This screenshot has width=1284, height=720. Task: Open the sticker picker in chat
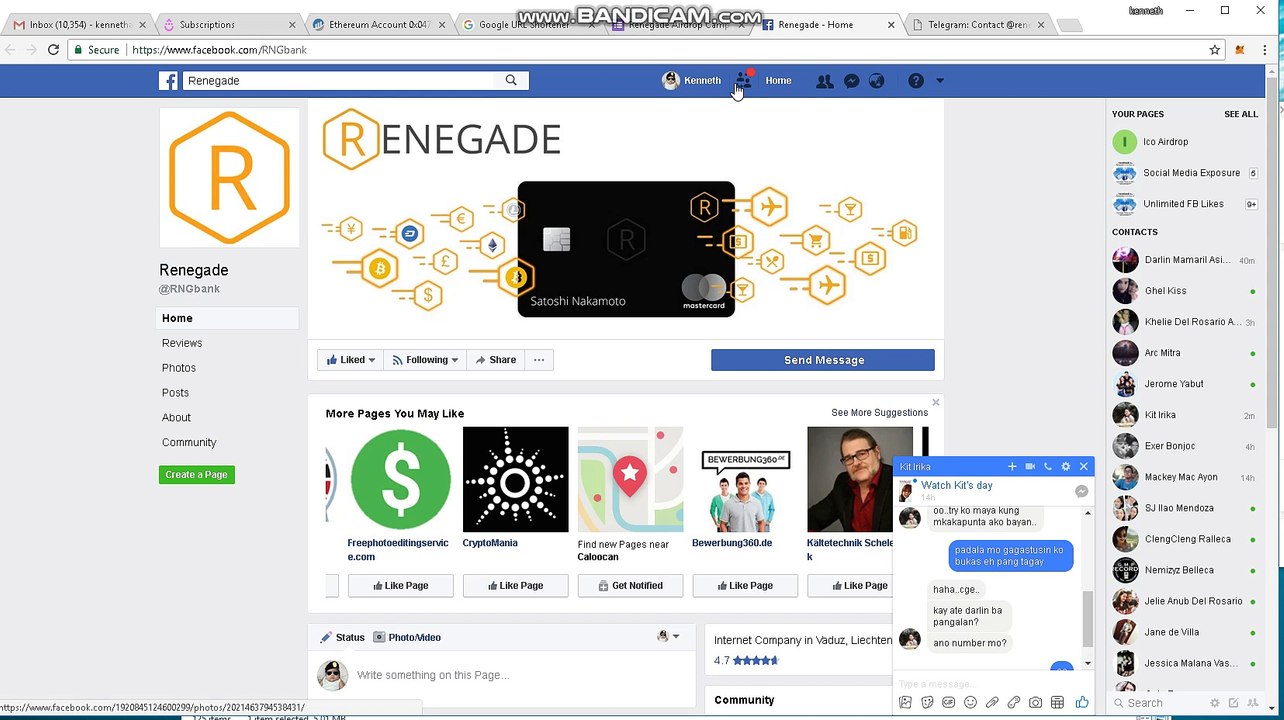927,703
